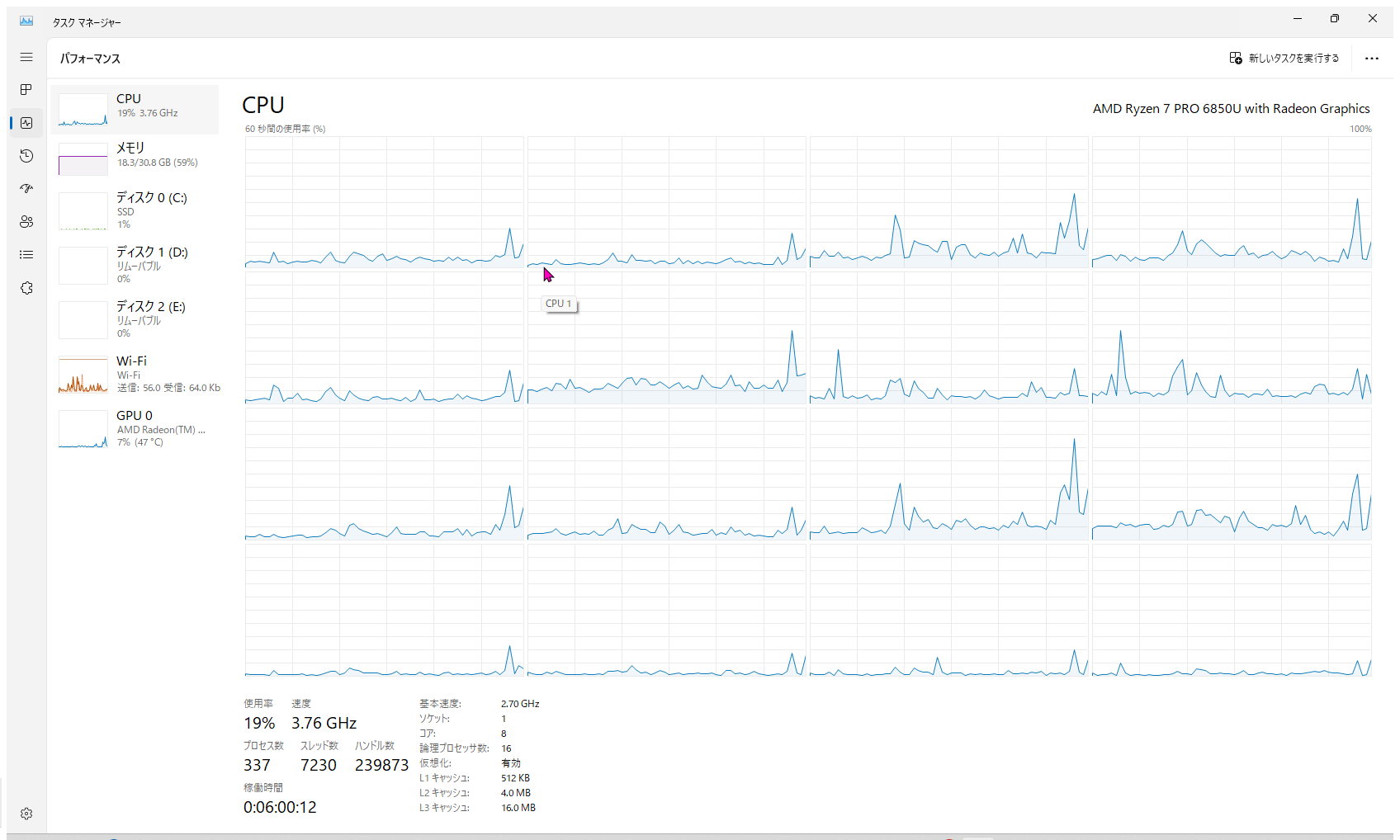Open Services icon in sidebar
The height and width of the screenshot is (840, 1400).
pyautogui.click(x=26, y=288)
